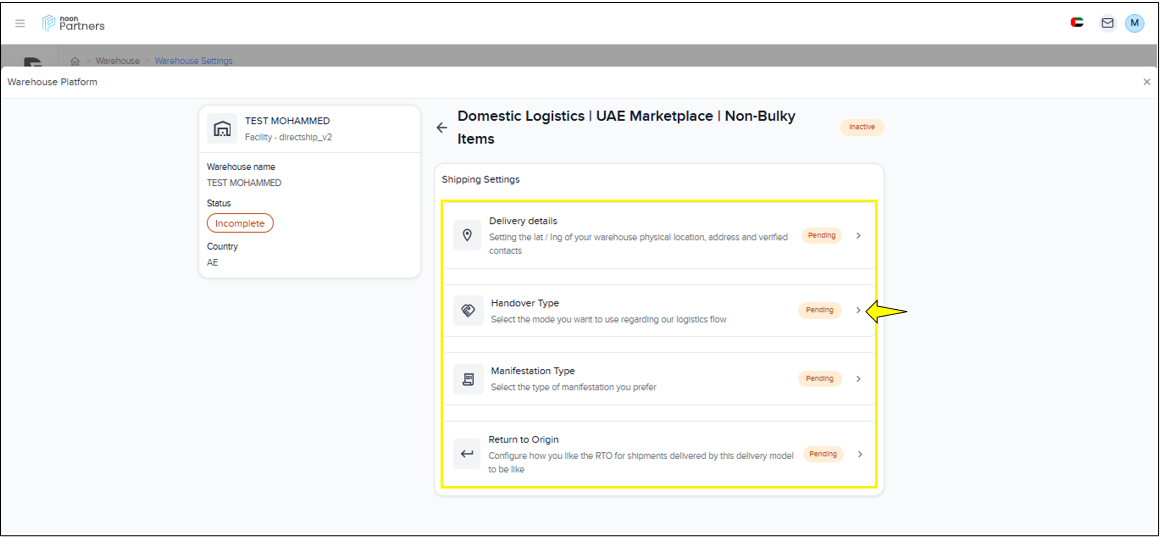This screenshot has height=537, width=1162.
Task: Click the Delivery details location pin icon
Action: click(x=467, y=236)
